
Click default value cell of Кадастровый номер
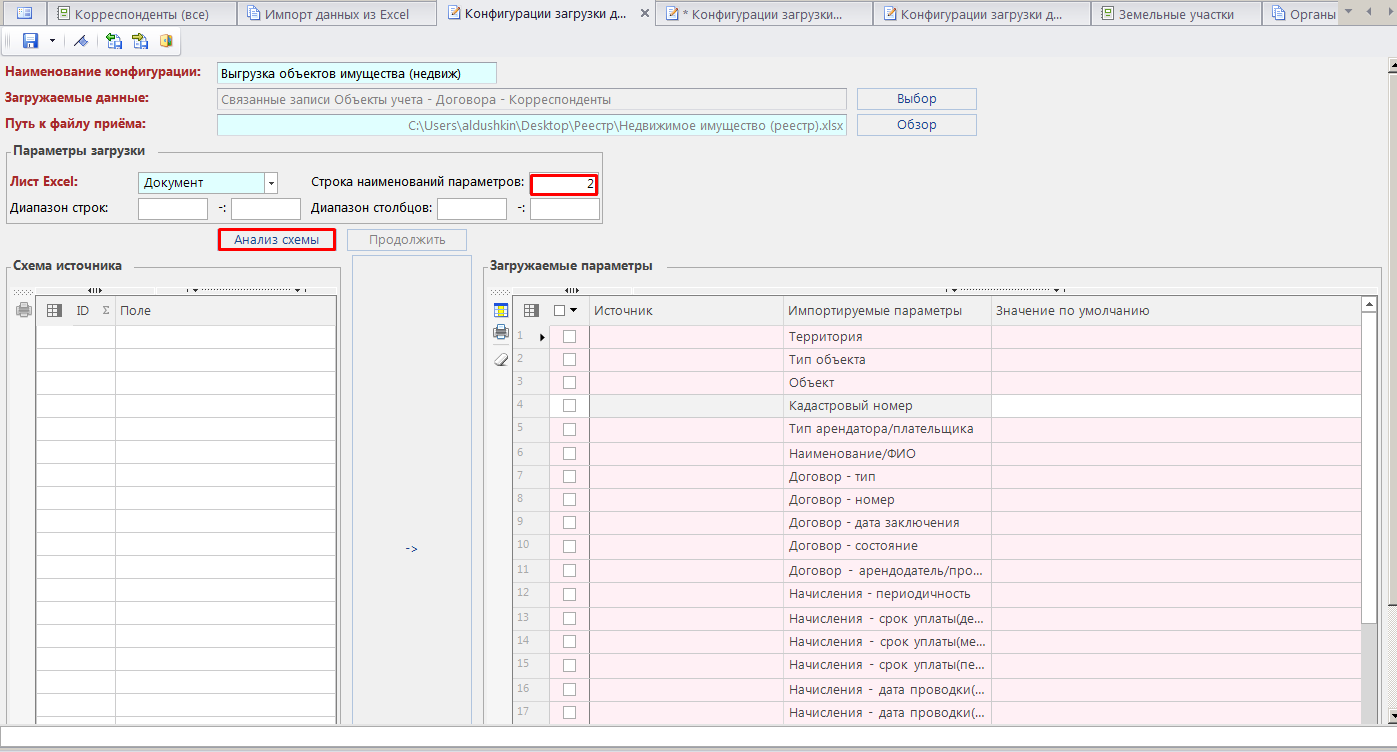(1176, 406)
